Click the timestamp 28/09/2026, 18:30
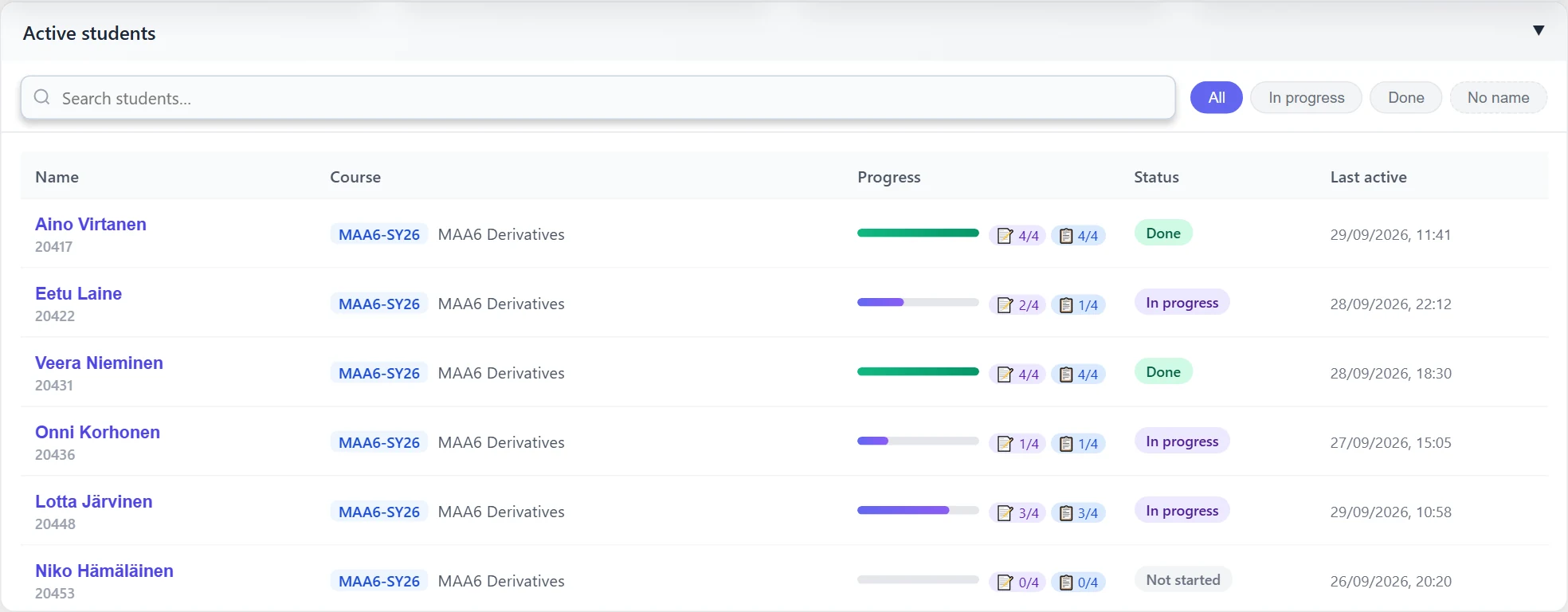 (1390, 373)
